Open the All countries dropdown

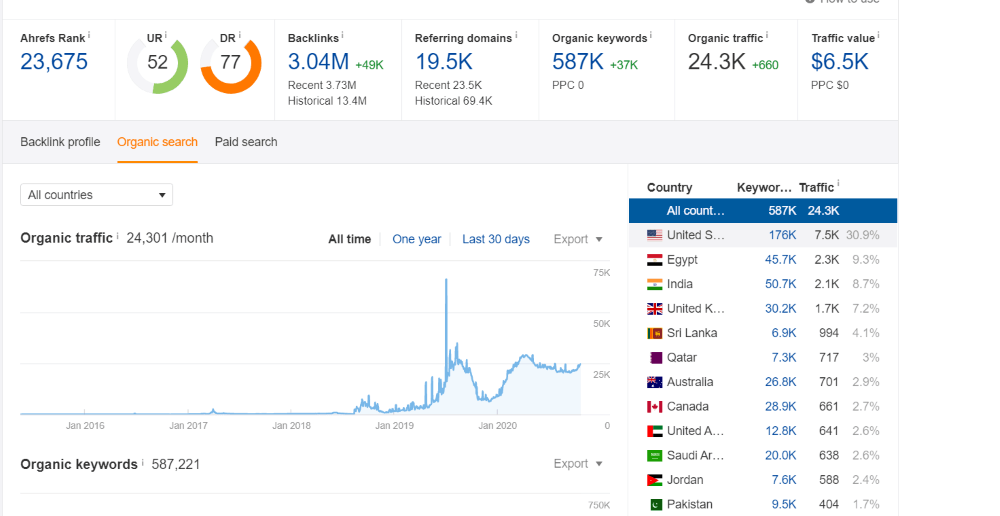pos(96,195)
